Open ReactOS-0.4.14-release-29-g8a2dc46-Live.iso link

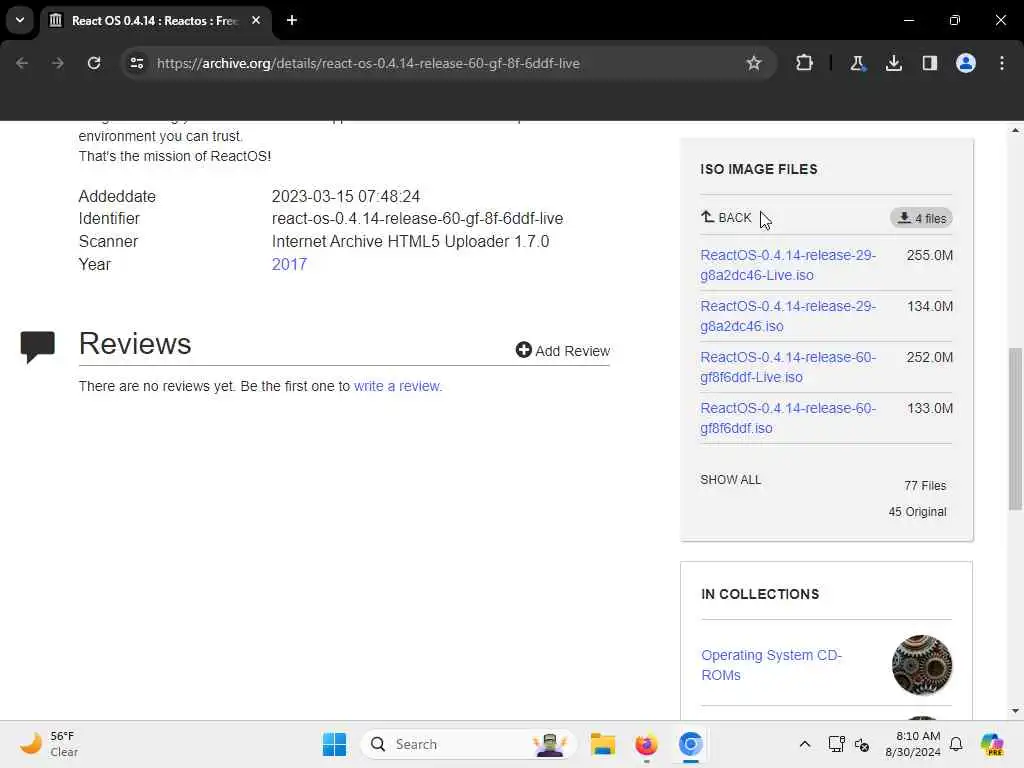(x=788, y=265)
